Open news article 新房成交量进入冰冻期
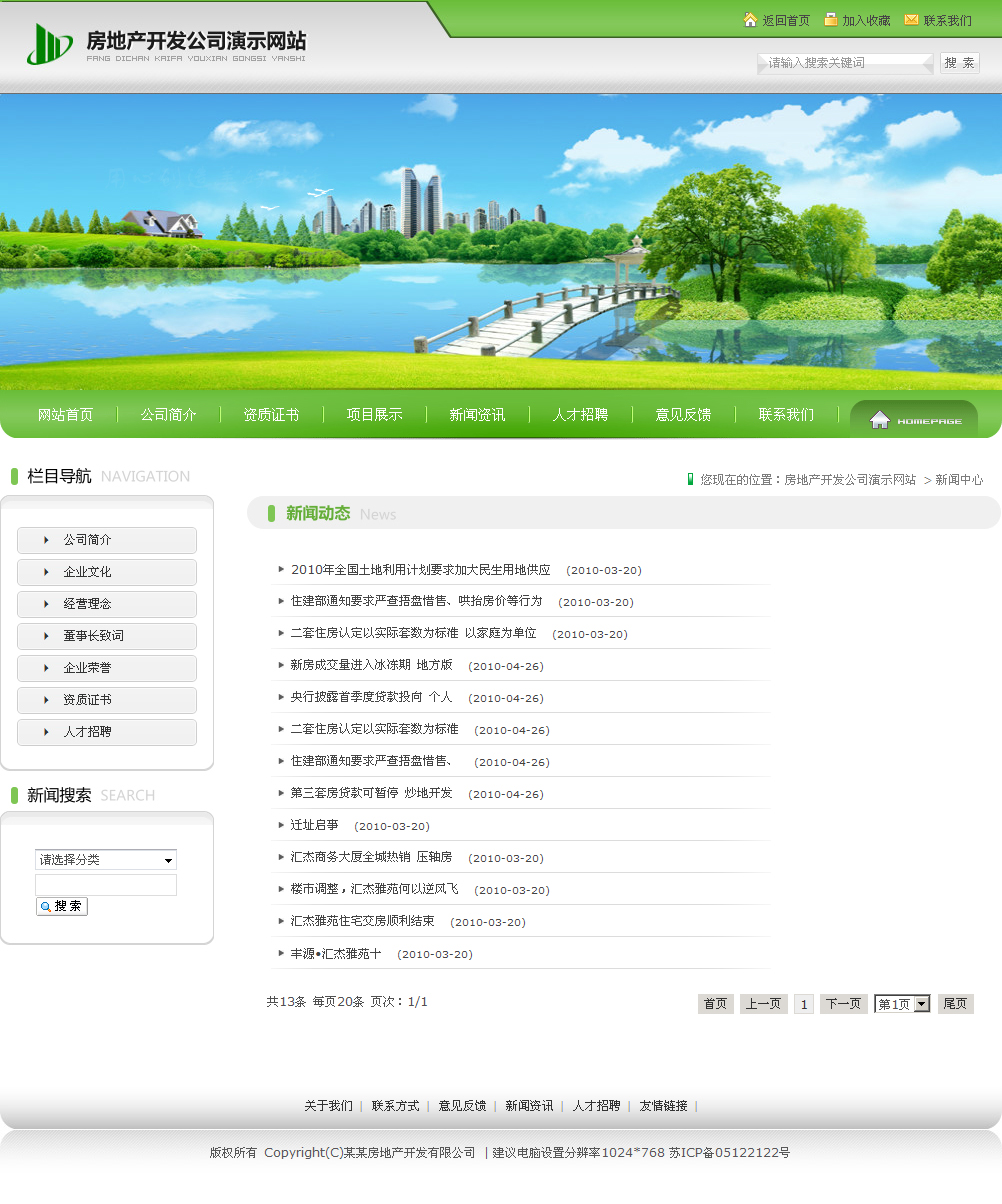 [371, 665]
